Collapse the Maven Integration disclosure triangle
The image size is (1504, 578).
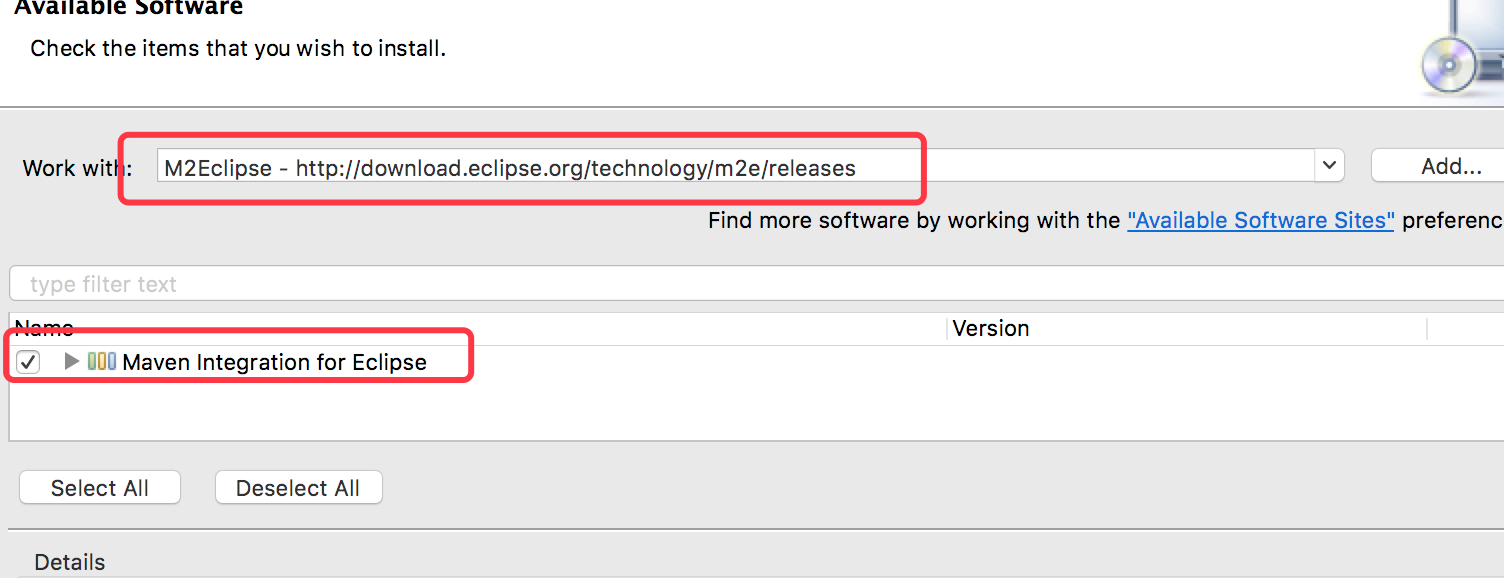tap(70, 361)
